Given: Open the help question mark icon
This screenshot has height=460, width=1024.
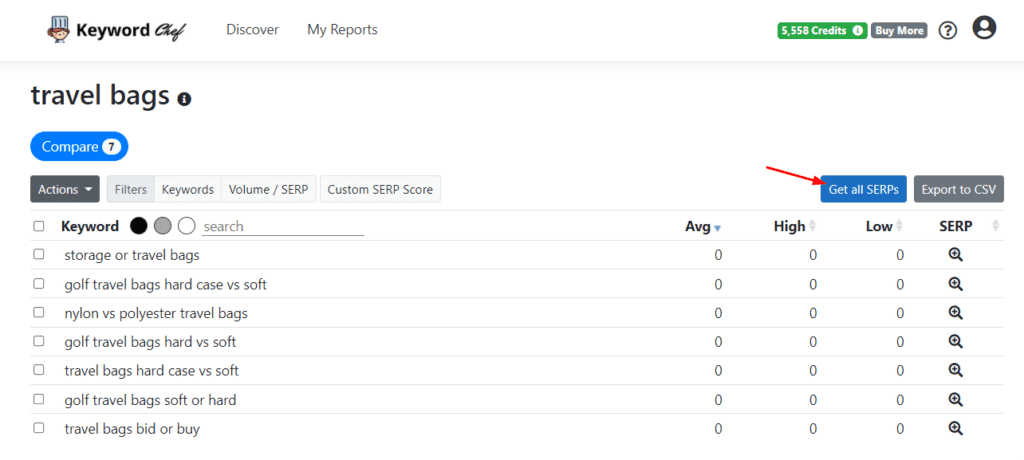Looking at the screenshot, I should click(x=948, y=30).
